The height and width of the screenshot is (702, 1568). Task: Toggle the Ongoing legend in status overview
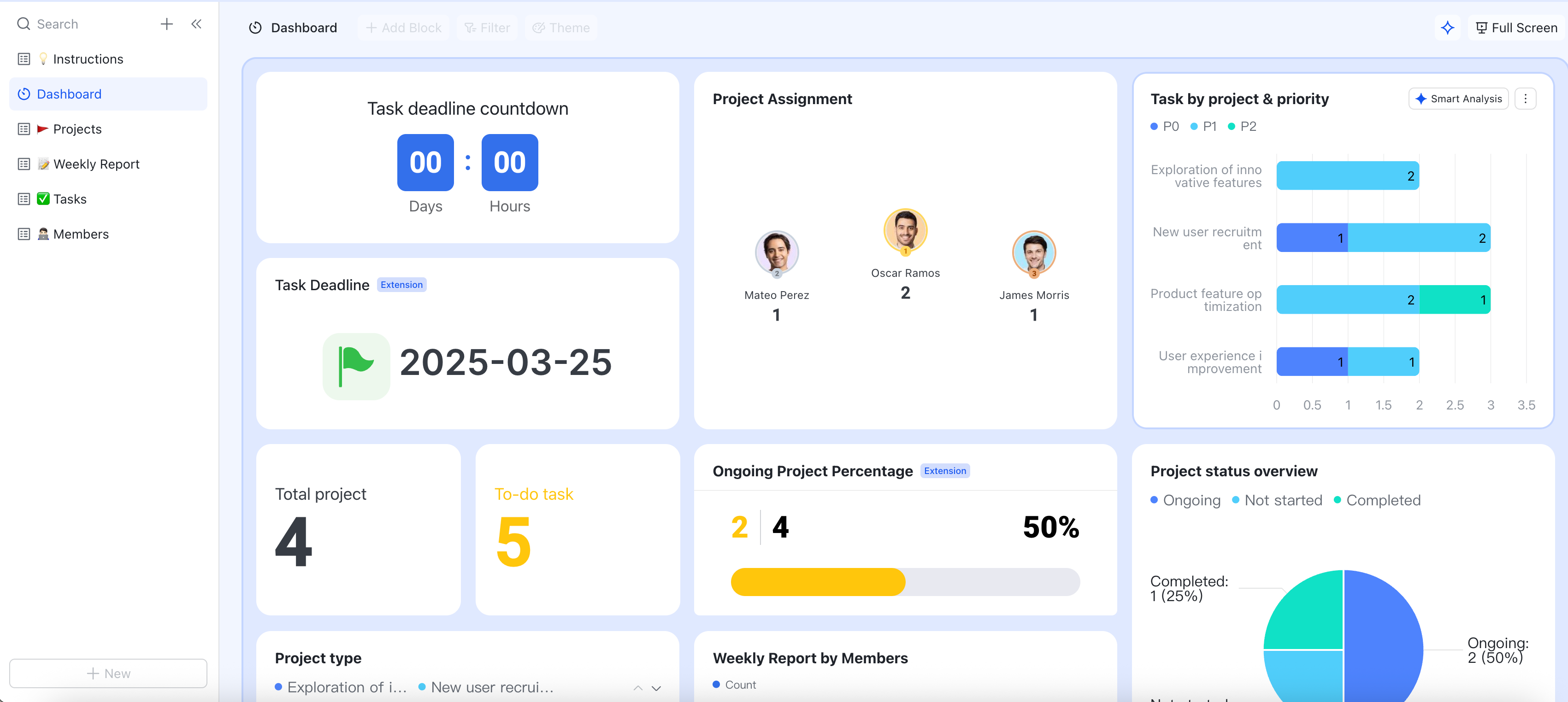[1185, 500]
